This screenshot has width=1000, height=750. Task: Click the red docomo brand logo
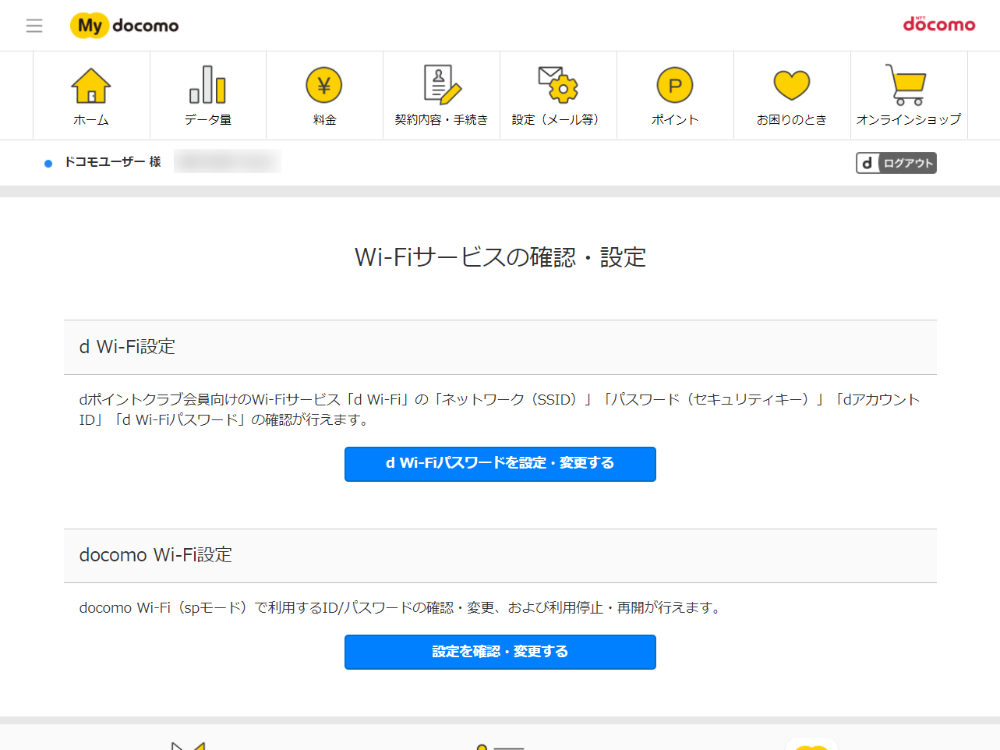coord(939,24)
